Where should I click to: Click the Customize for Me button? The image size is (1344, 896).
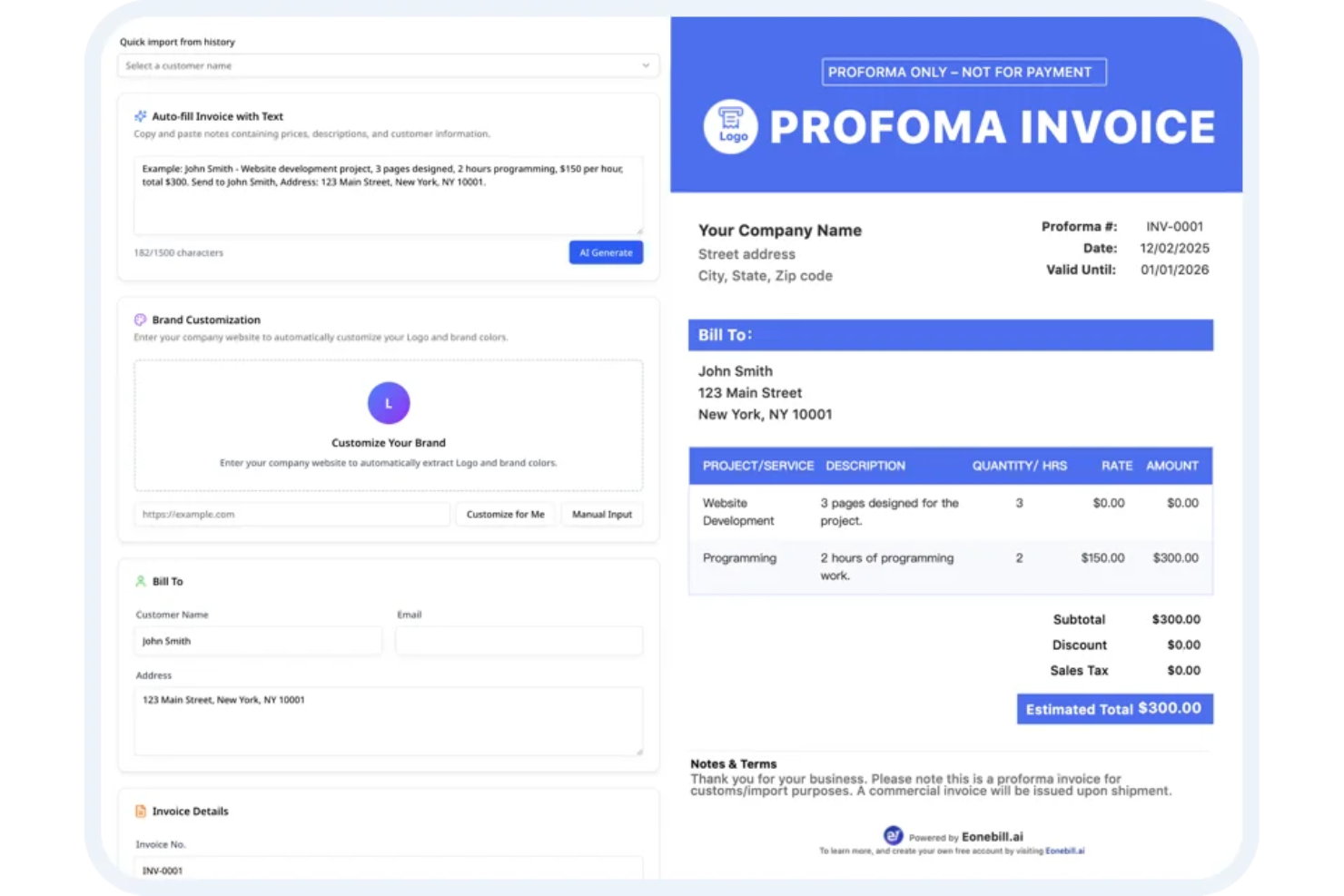pos(505,514)
